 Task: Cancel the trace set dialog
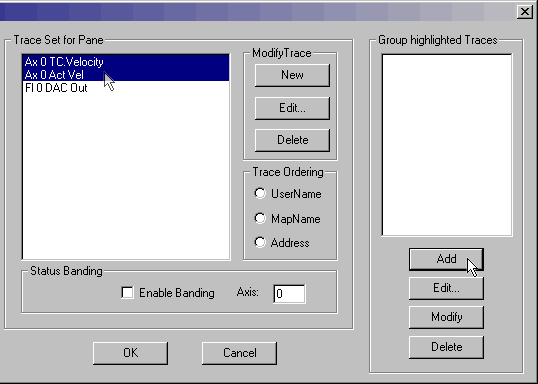(239, 353)
